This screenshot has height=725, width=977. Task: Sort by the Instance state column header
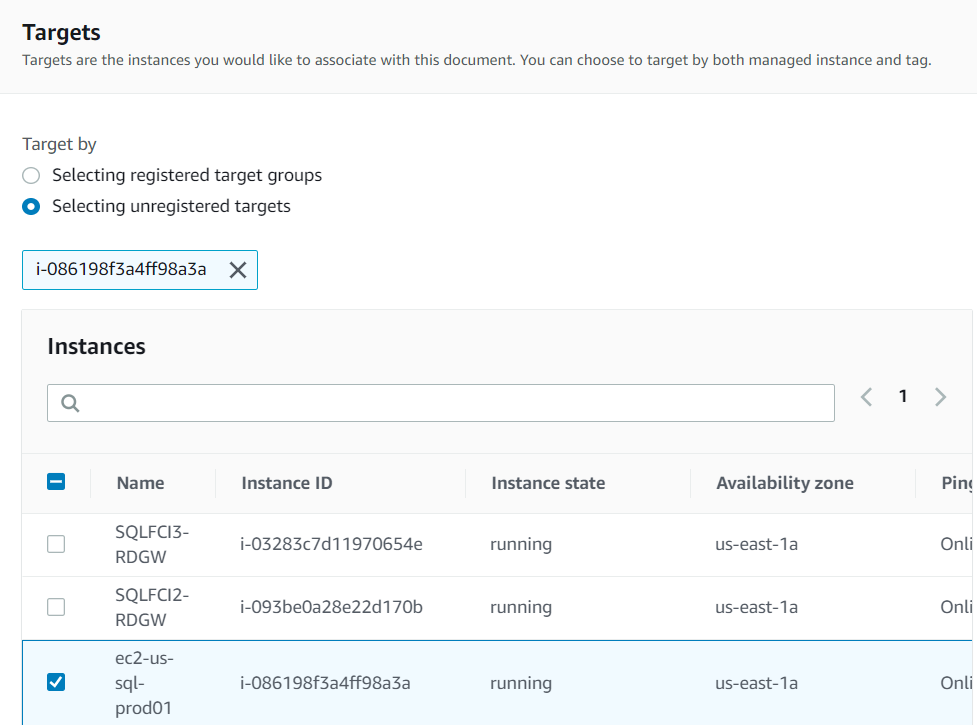tap(548, 482)
